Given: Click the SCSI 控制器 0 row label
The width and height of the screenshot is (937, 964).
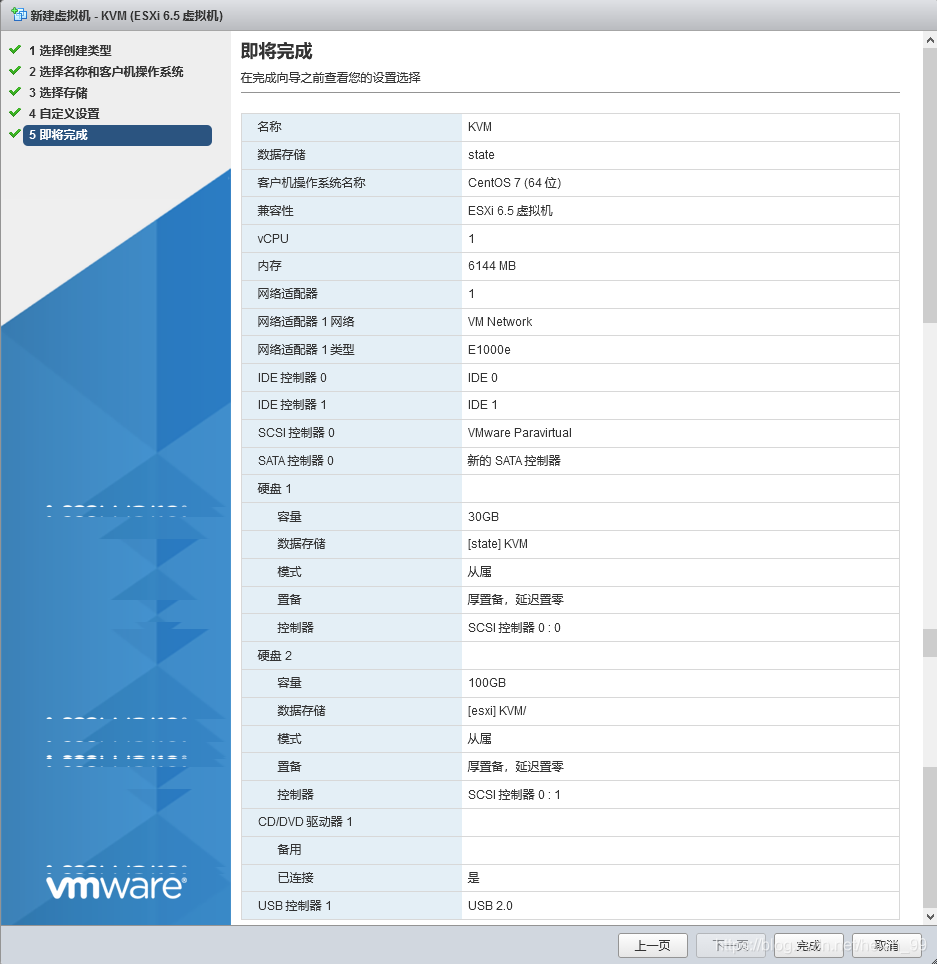Looking at the screenshot, I should [x=296, y=433].
